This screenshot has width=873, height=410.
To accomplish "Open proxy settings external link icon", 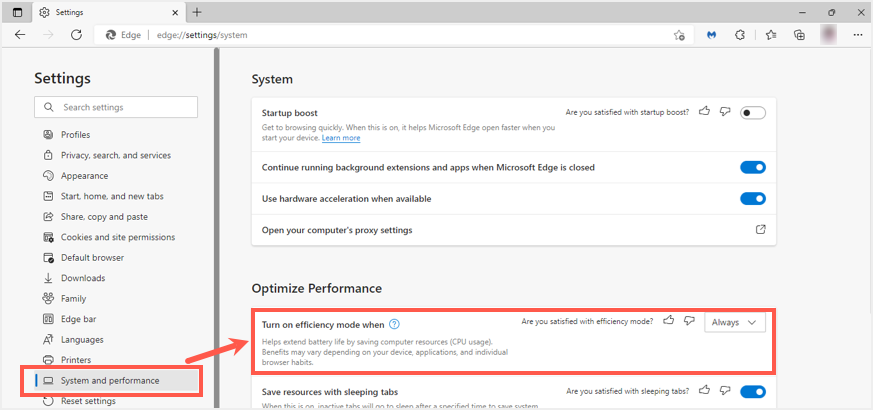I will click(761, 230).
